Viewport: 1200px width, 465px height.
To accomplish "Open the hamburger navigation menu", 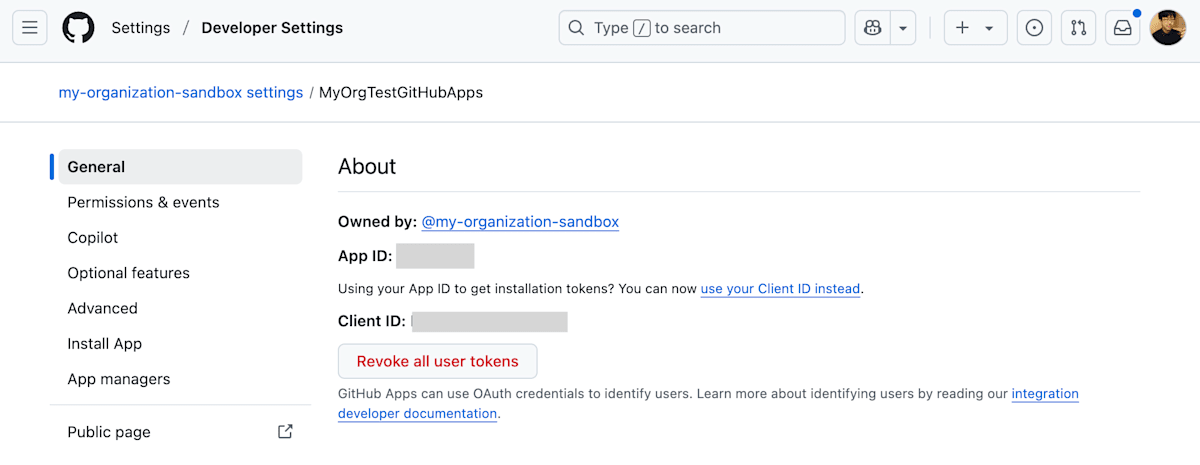I will click(x=29, y=28).
